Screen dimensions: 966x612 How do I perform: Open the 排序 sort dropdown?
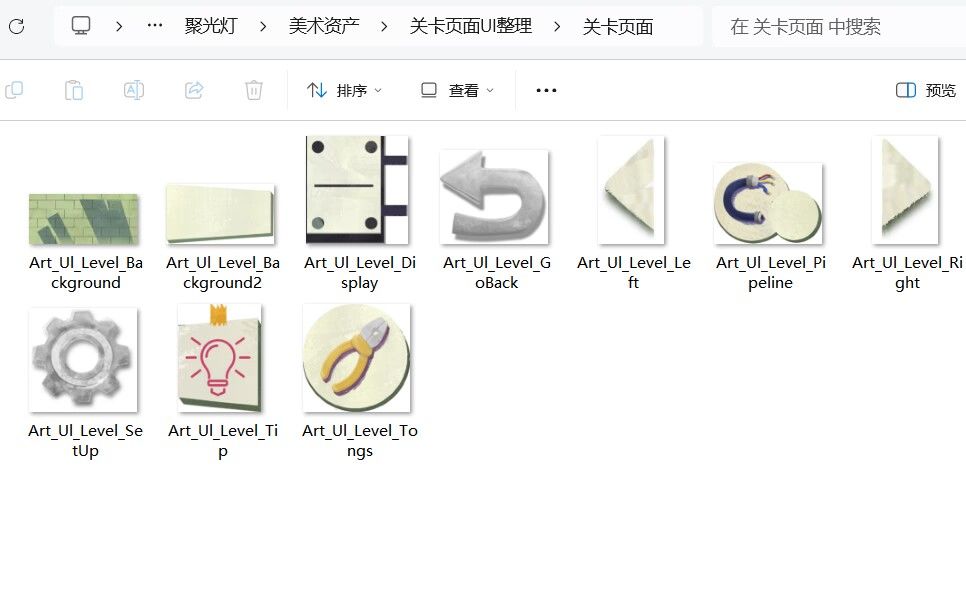[x=344, y=91]
